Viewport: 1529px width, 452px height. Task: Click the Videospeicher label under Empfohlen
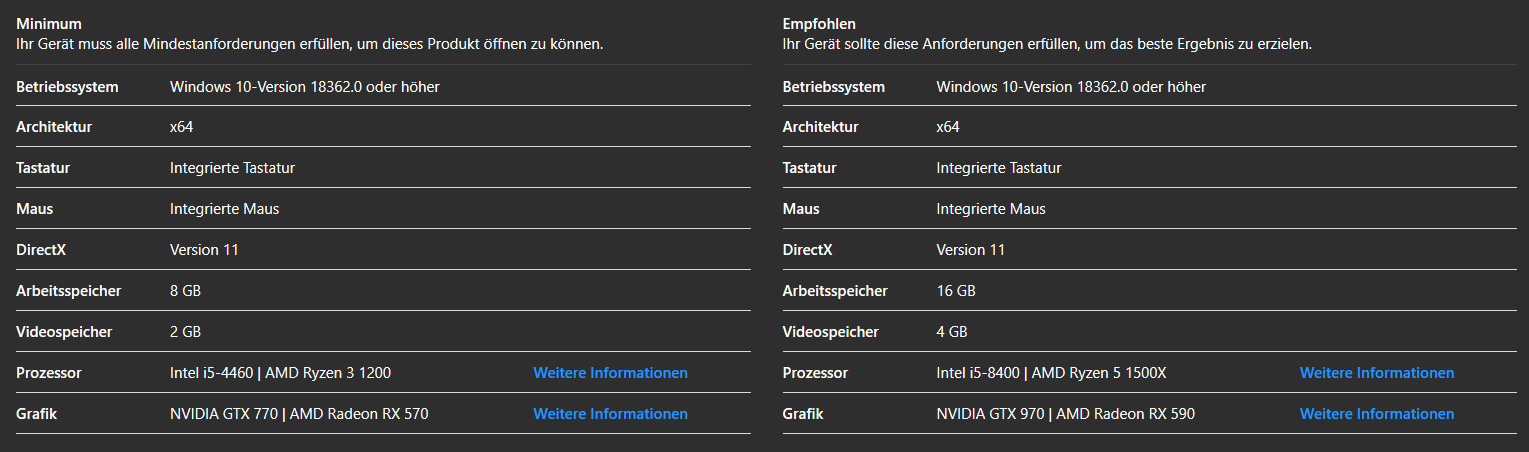(830, 332)
